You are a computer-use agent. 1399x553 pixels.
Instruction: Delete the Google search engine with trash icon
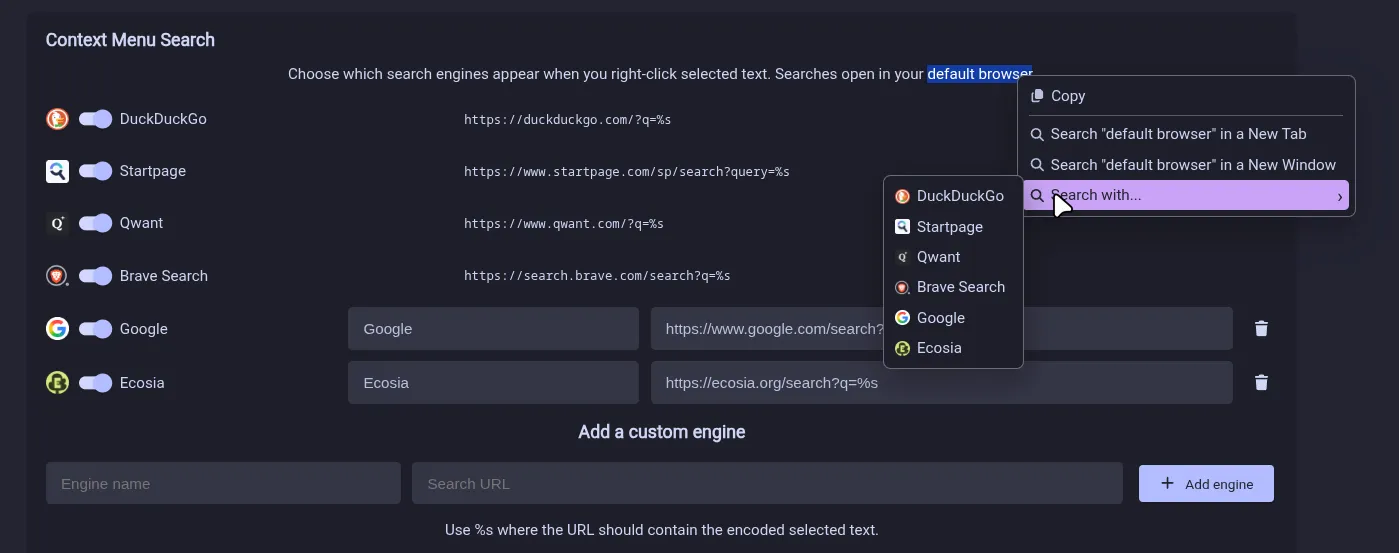tap(1261, 329)
